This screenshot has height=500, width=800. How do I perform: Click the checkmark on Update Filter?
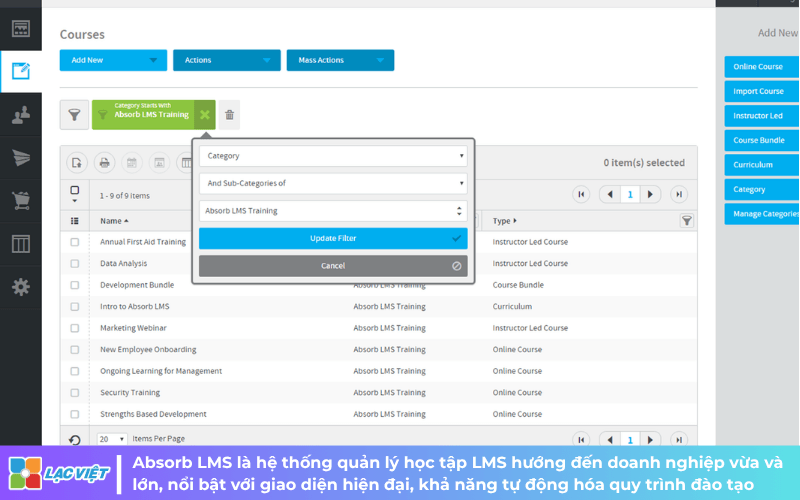456,238
